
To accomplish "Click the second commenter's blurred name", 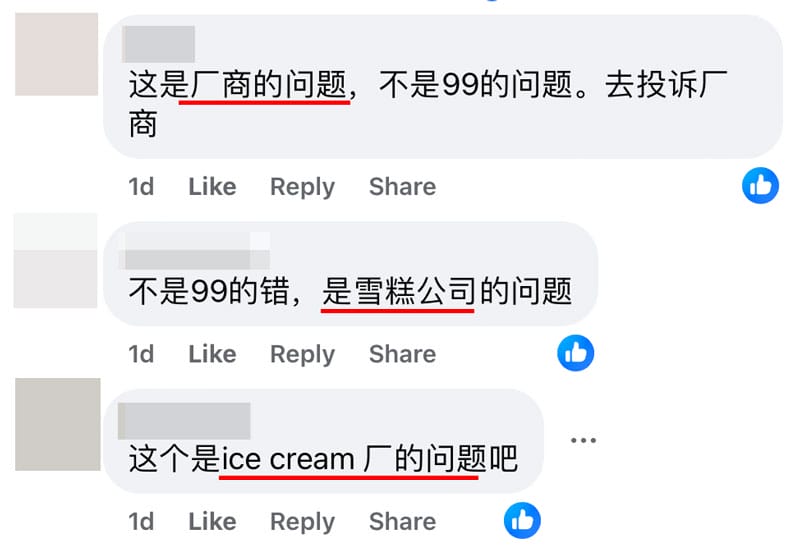I will click(194, 251).
